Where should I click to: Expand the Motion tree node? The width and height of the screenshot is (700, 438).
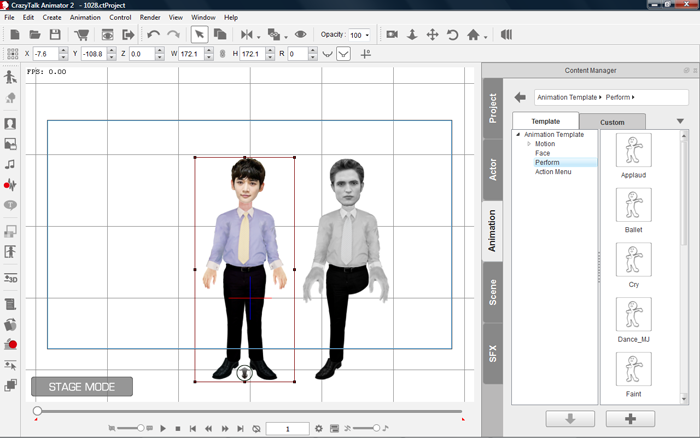click(530, 144)
